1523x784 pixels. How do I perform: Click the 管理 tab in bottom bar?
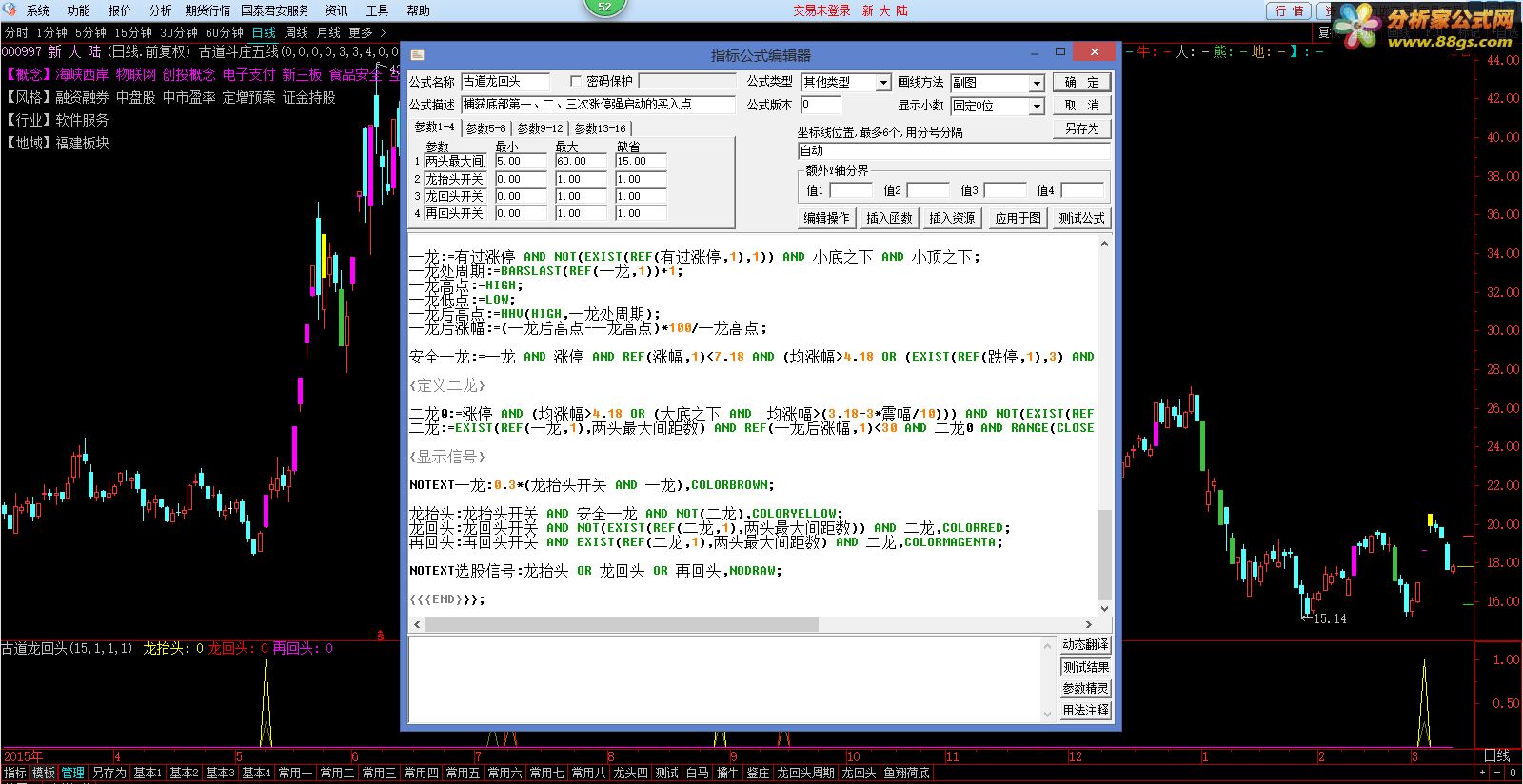point(72,774)
